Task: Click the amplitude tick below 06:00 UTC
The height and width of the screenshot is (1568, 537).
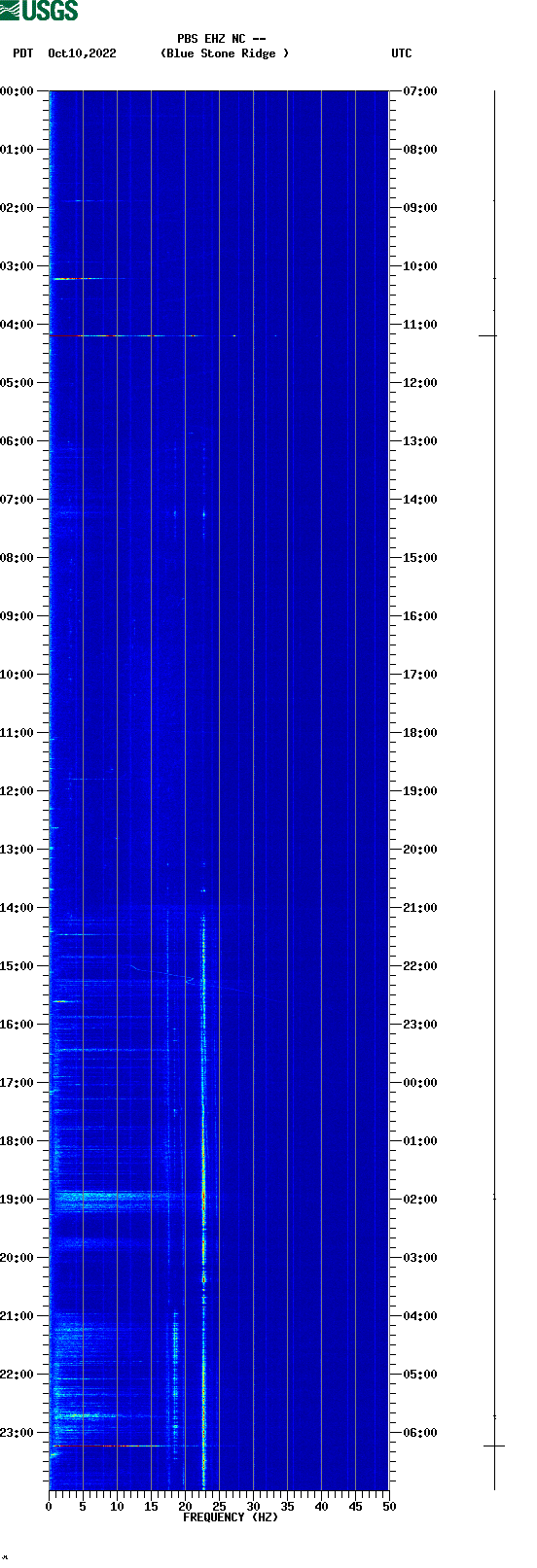Action: point(494,1446)
